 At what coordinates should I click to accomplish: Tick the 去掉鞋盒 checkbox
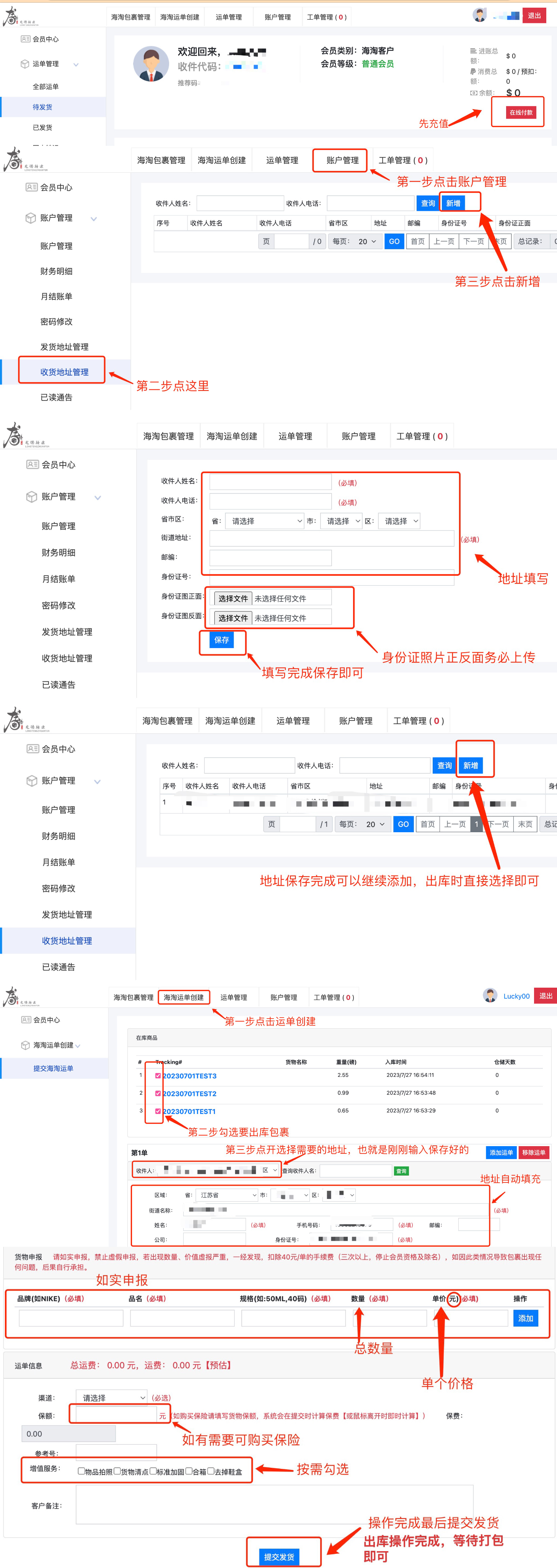tap(210, 1471)
